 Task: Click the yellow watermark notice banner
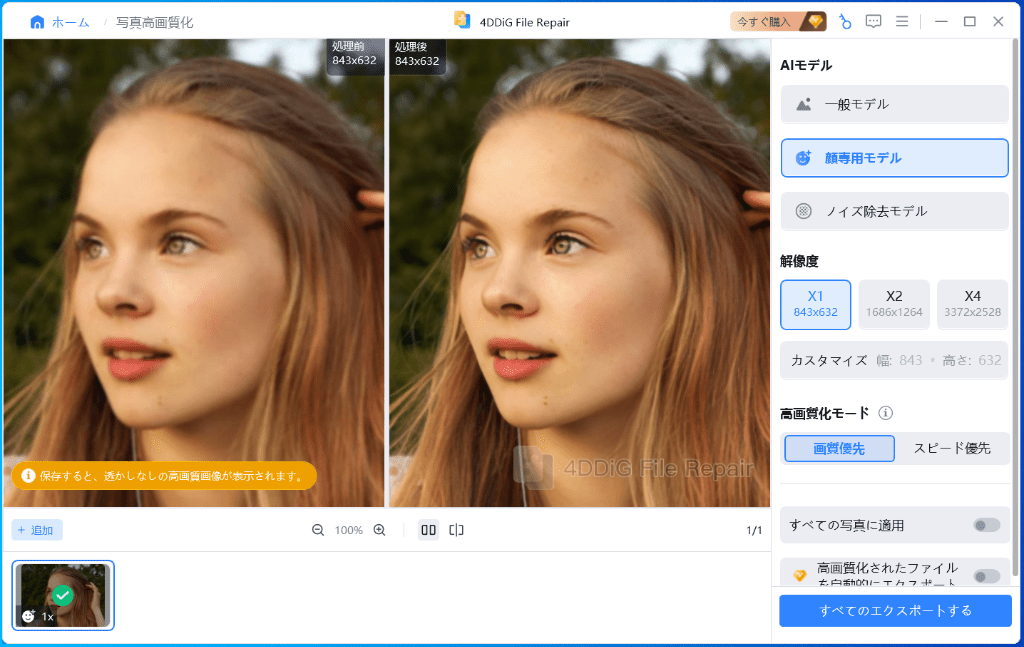pyautogui.click(x=164, y=476)
